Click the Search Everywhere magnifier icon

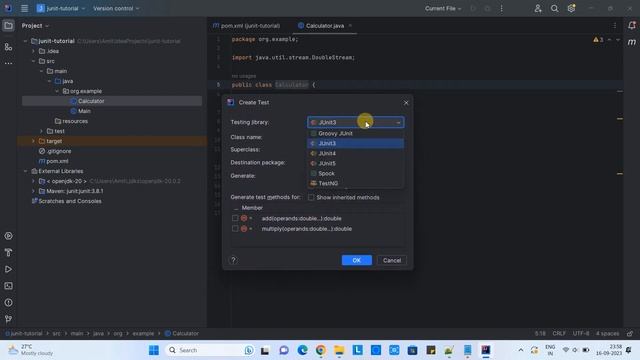click(x=554, y=8)
